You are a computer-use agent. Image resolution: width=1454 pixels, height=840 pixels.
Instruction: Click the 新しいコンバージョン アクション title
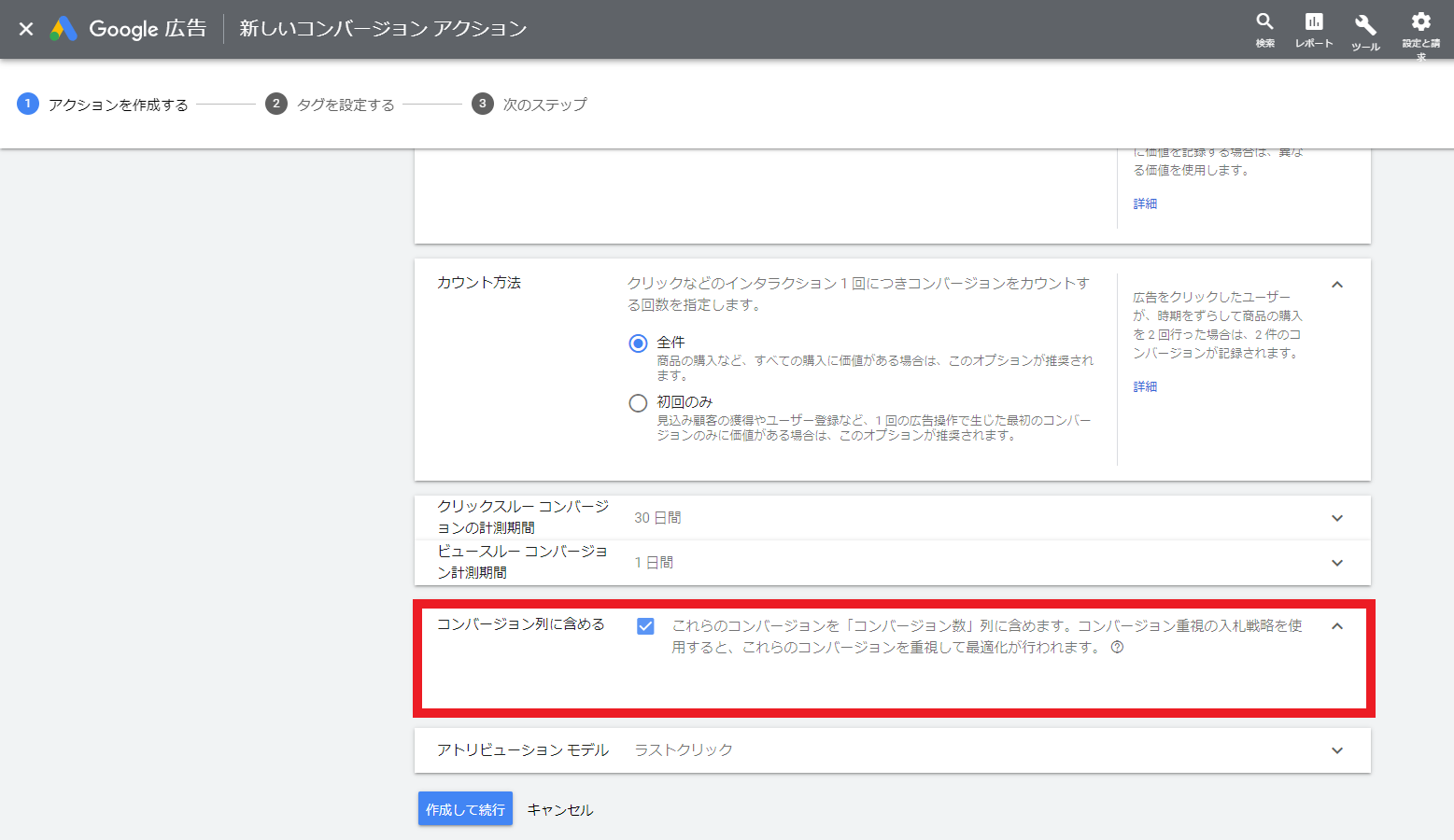point(383,29)
